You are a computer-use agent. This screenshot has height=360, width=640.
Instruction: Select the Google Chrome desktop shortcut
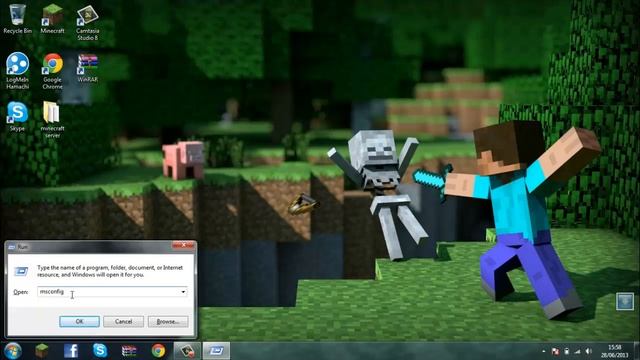pyautogui.click(x=53, y=71)
